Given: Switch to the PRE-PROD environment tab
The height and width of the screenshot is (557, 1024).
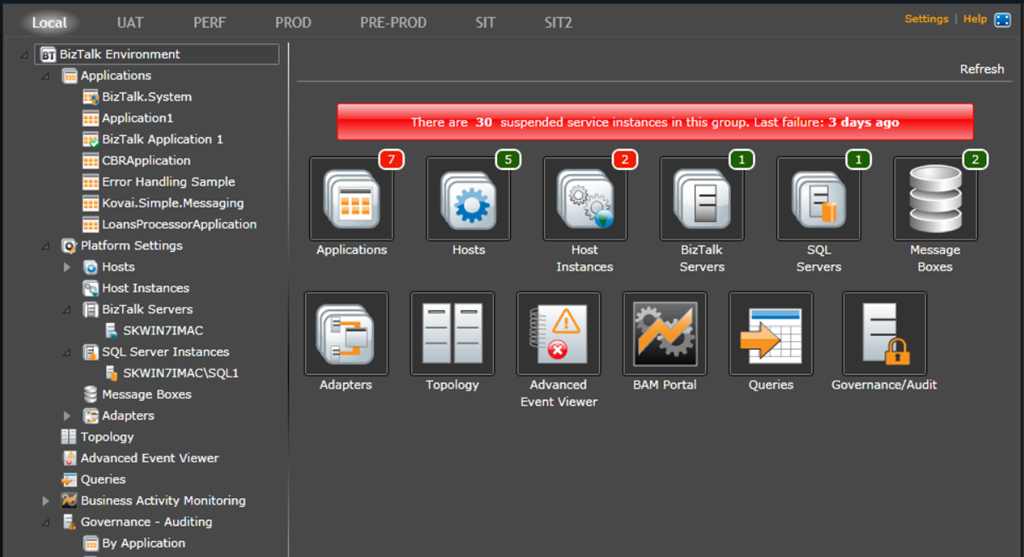Looking at the screenshot, I should [x=393, y=23].
